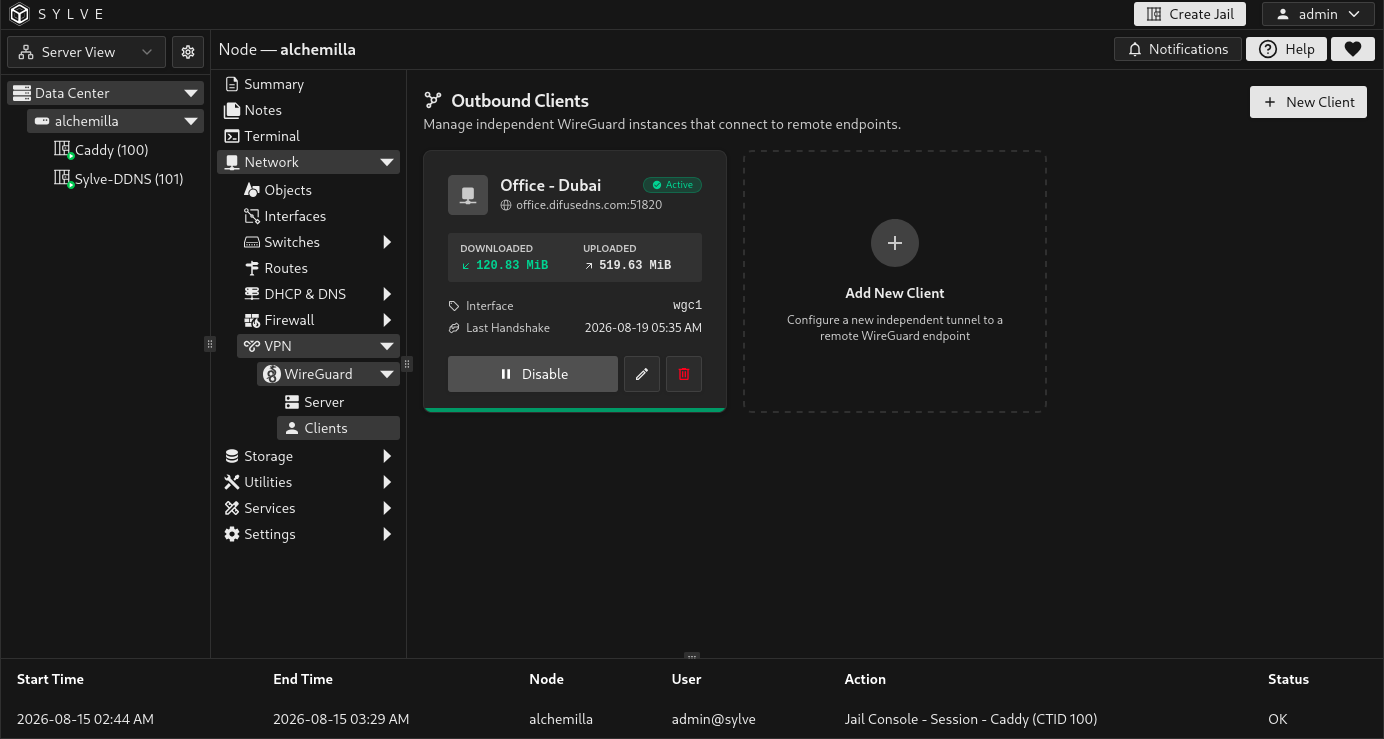Disable the Office - Dubai client
This screenshot has width=1384, height=739.
tap(533, 374)
